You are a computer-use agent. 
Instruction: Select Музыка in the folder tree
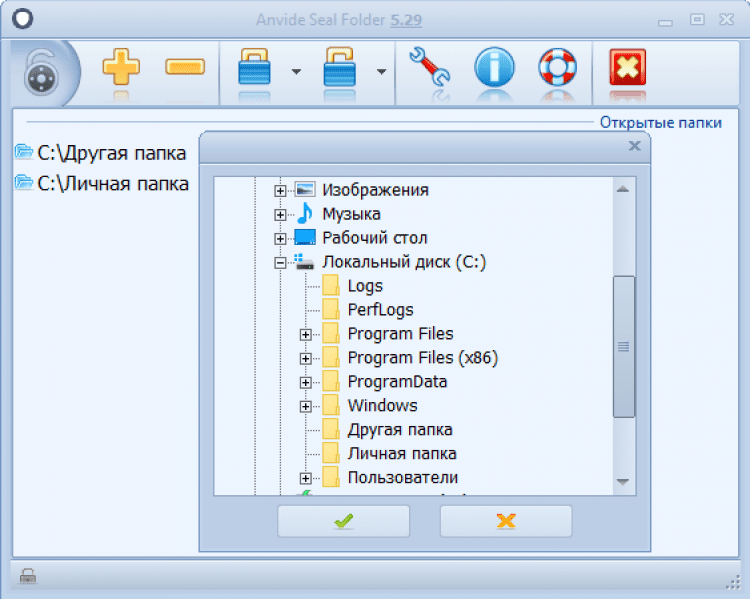click(352, 214)
